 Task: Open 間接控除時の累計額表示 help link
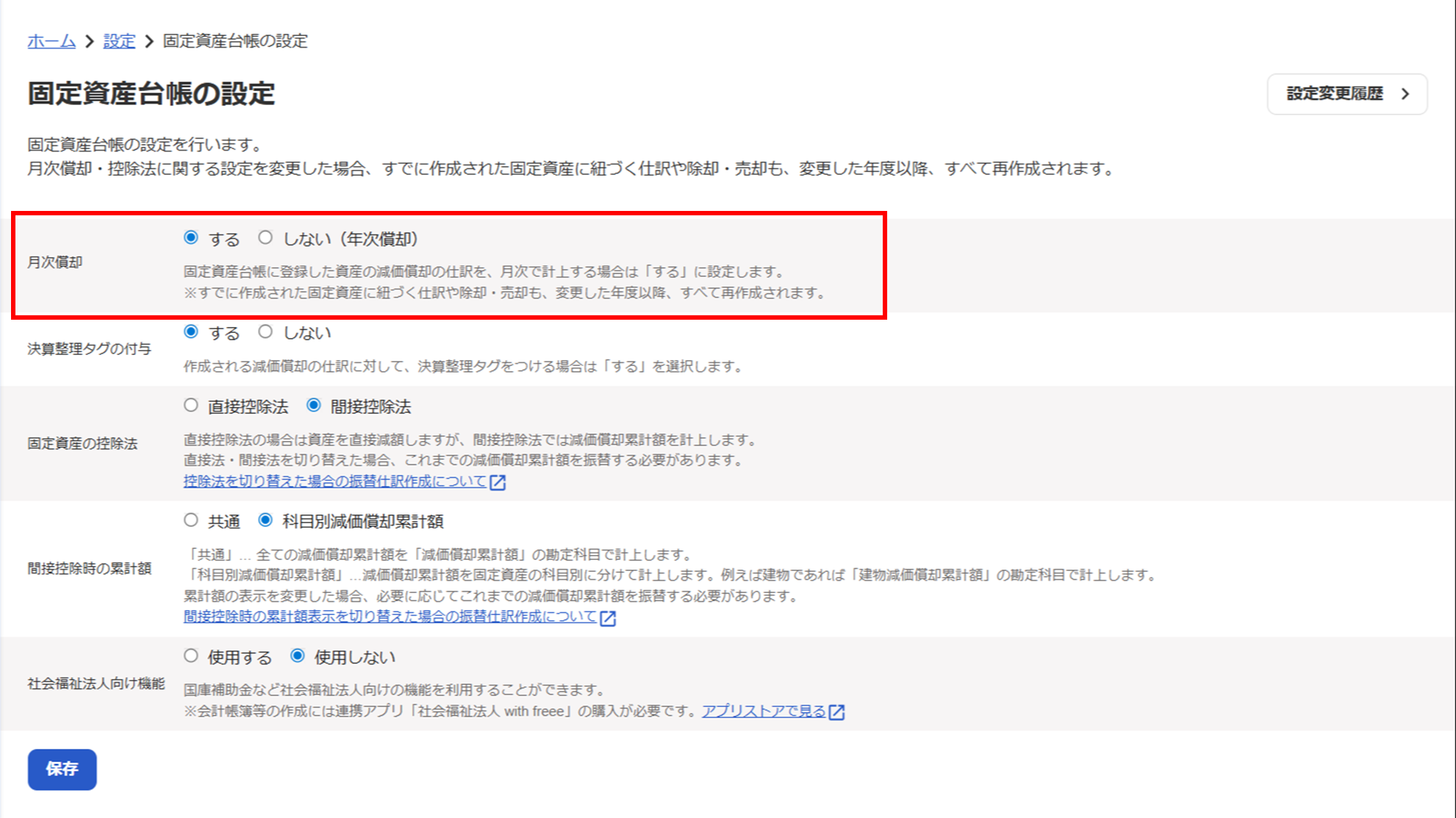point(390,617)
